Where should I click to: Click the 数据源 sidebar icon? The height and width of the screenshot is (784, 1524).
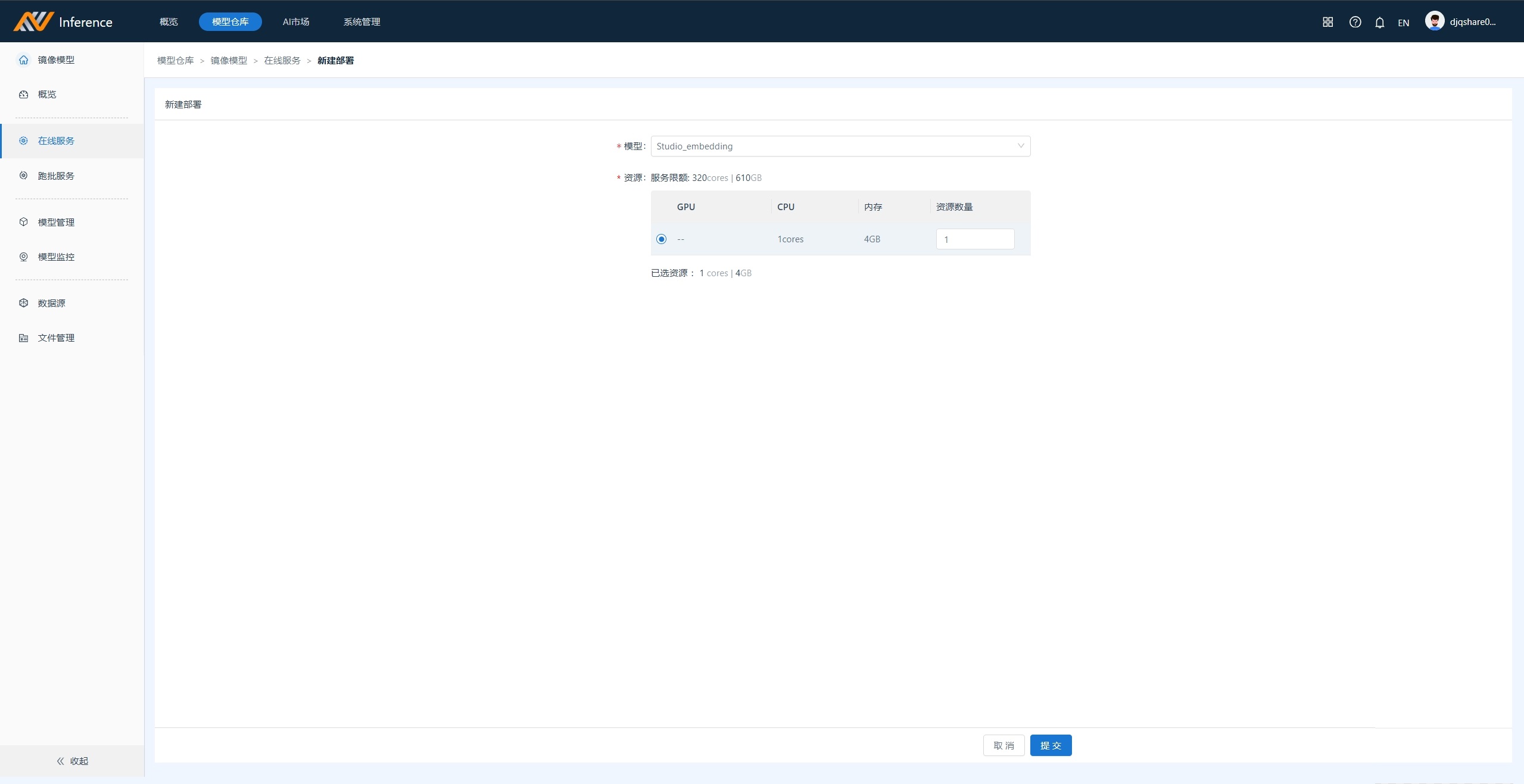click(x=23, y=303)
